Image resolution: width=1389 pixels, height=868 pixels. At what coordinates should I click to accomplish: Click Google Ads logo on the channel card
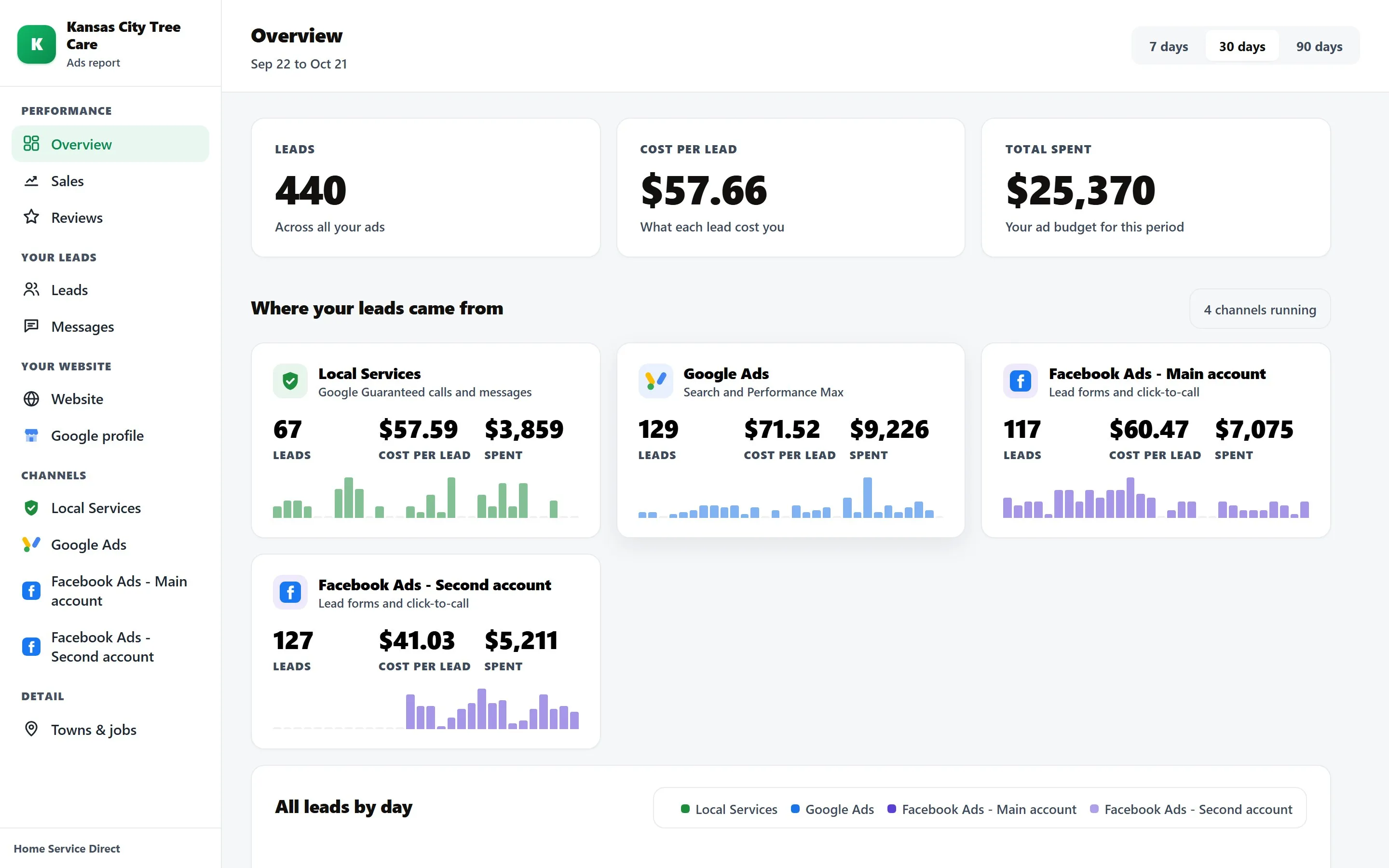tap(655, 380)
